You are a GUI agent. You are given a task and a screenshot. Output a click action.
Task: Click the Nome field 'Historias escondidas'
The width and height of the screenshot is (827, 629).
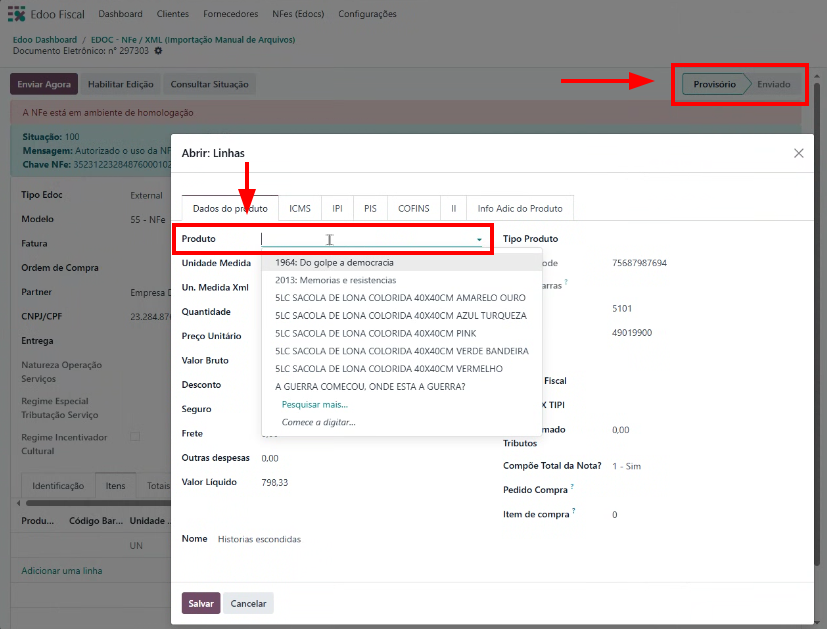point(259,539)
